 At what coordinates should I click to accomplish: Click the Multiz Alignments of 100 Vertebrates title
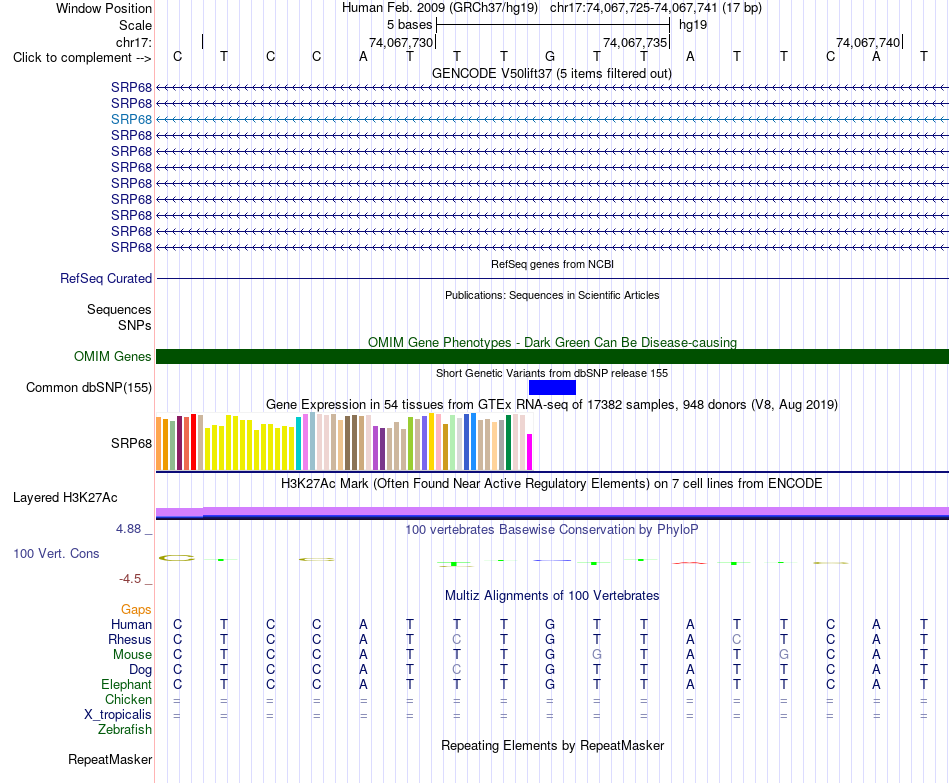(552, 595)
